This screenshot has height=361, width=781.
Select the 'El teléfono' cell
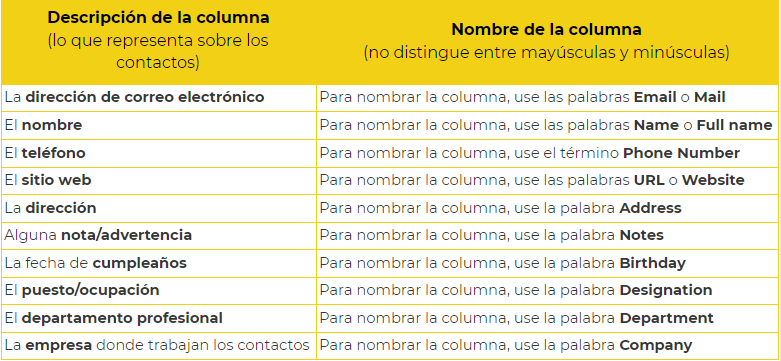coord(158,153)
